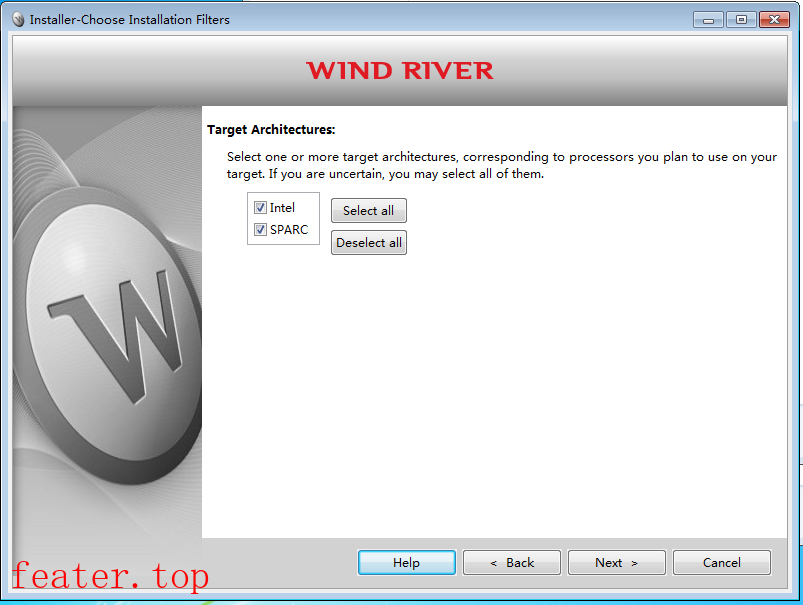Screen dimensions: 803x605
Task: Click the Wind River W emblem image
Action: coord(108,336)
